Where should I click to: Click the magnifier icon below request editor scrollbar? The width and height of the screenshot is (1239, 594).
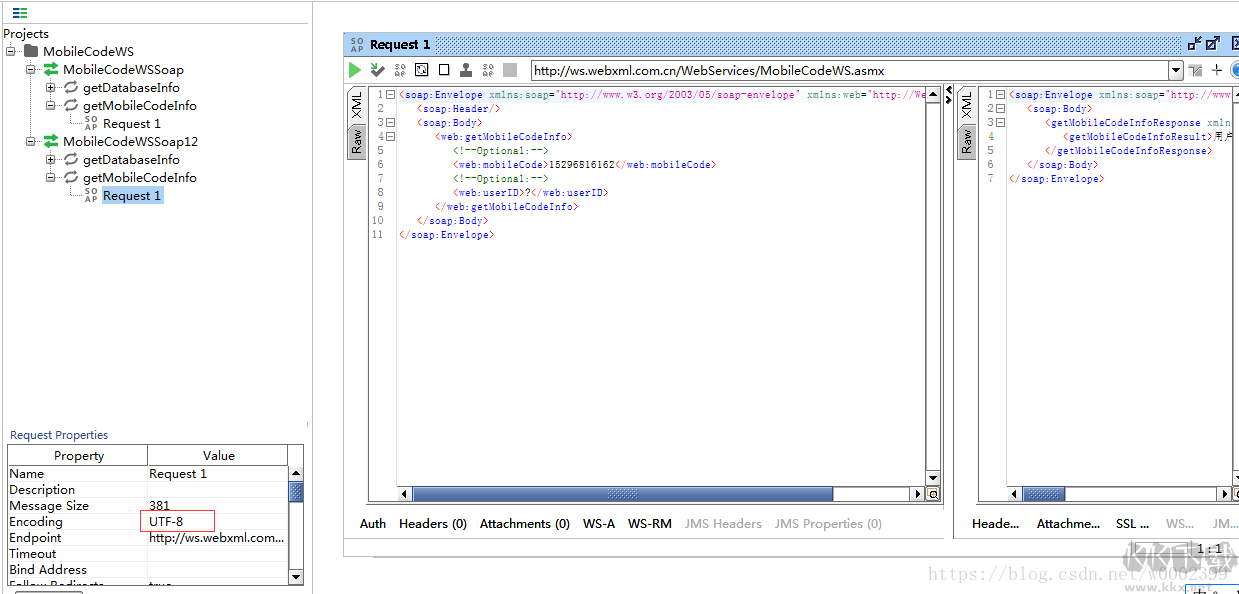pos(933,494)
